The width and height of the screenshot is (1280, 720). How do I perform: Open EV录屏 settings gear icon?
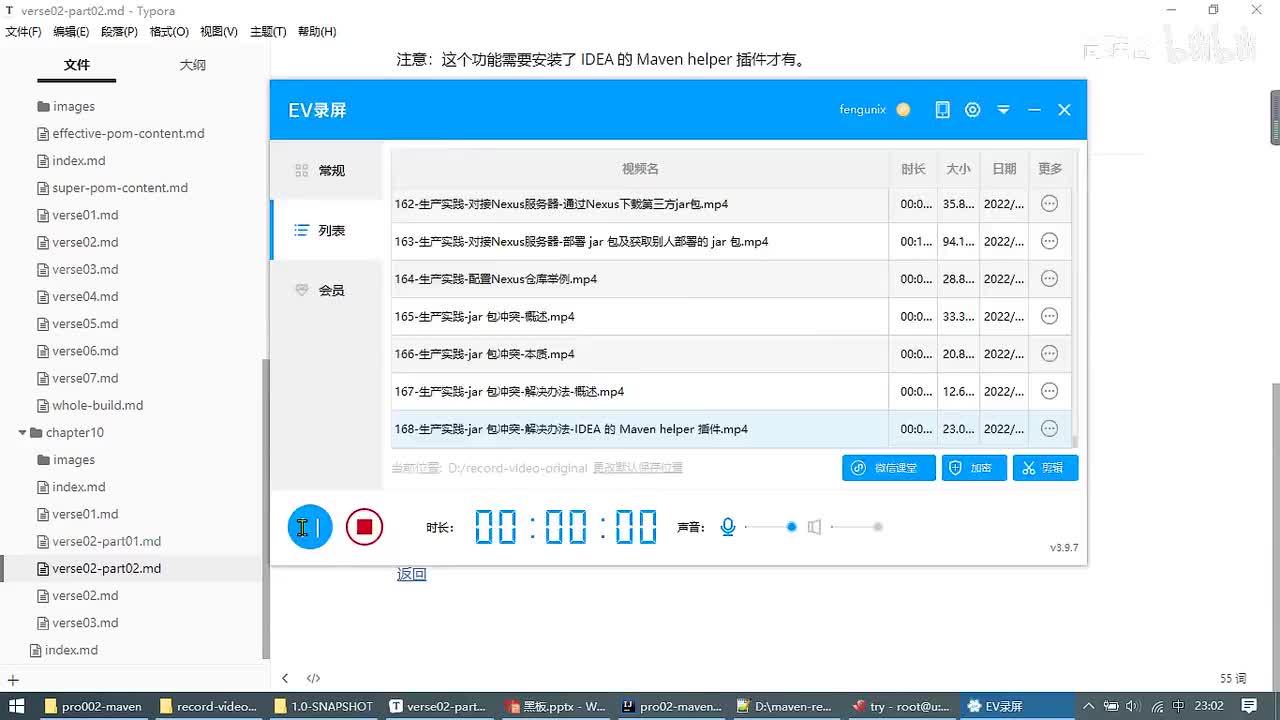(x=972, y=110)
